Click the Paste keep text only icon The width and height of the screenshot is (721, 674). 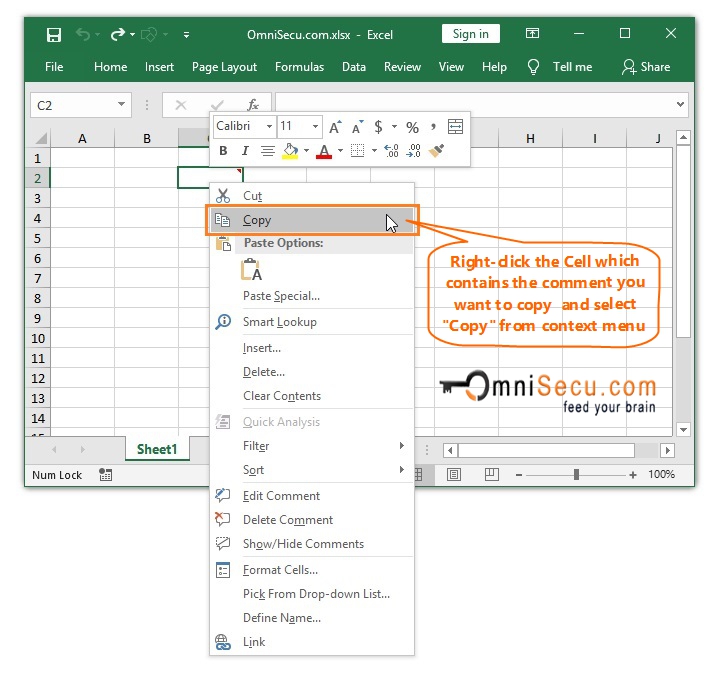251,269
